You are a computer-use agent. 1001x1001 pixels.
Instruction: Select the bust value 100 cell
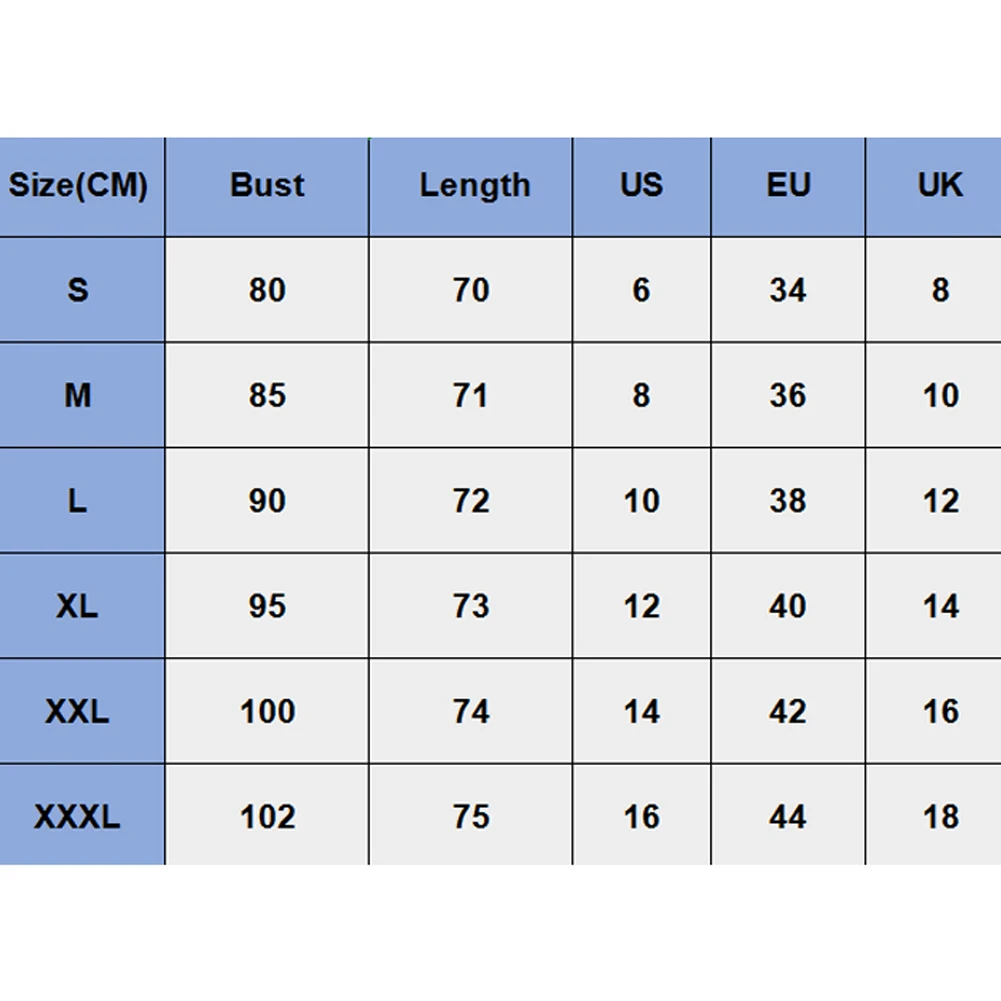(x=267, y=711)
